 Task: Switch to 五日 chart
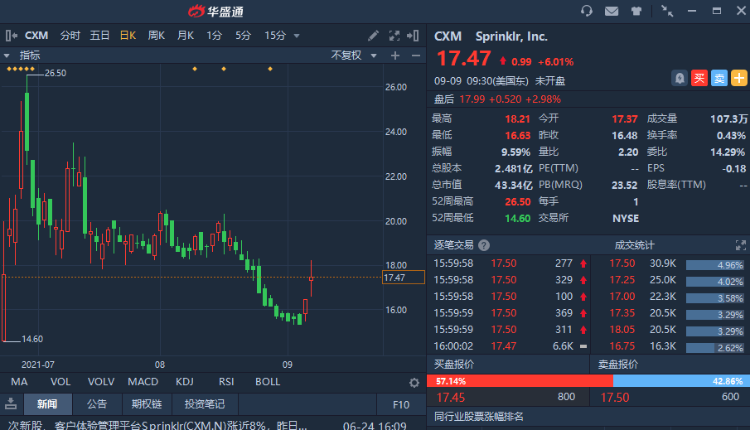tap(99, 35)
